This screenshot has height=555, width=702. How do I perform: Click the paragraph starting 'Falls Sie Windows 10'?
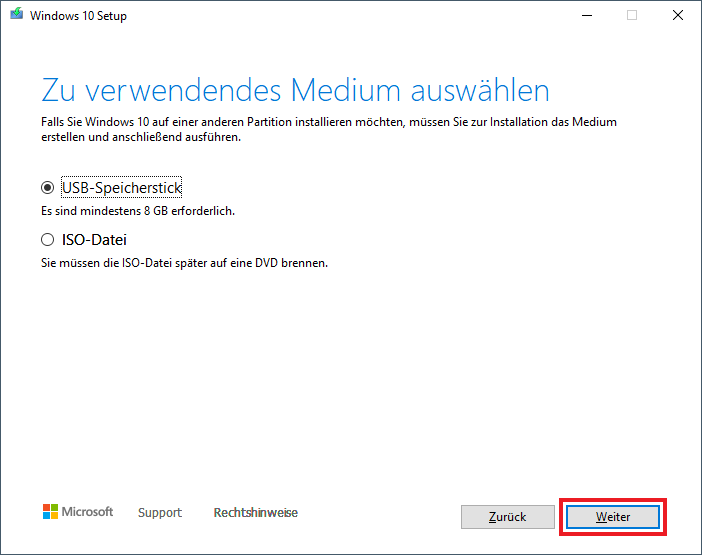pyautogui.click(x=329, y=129)
